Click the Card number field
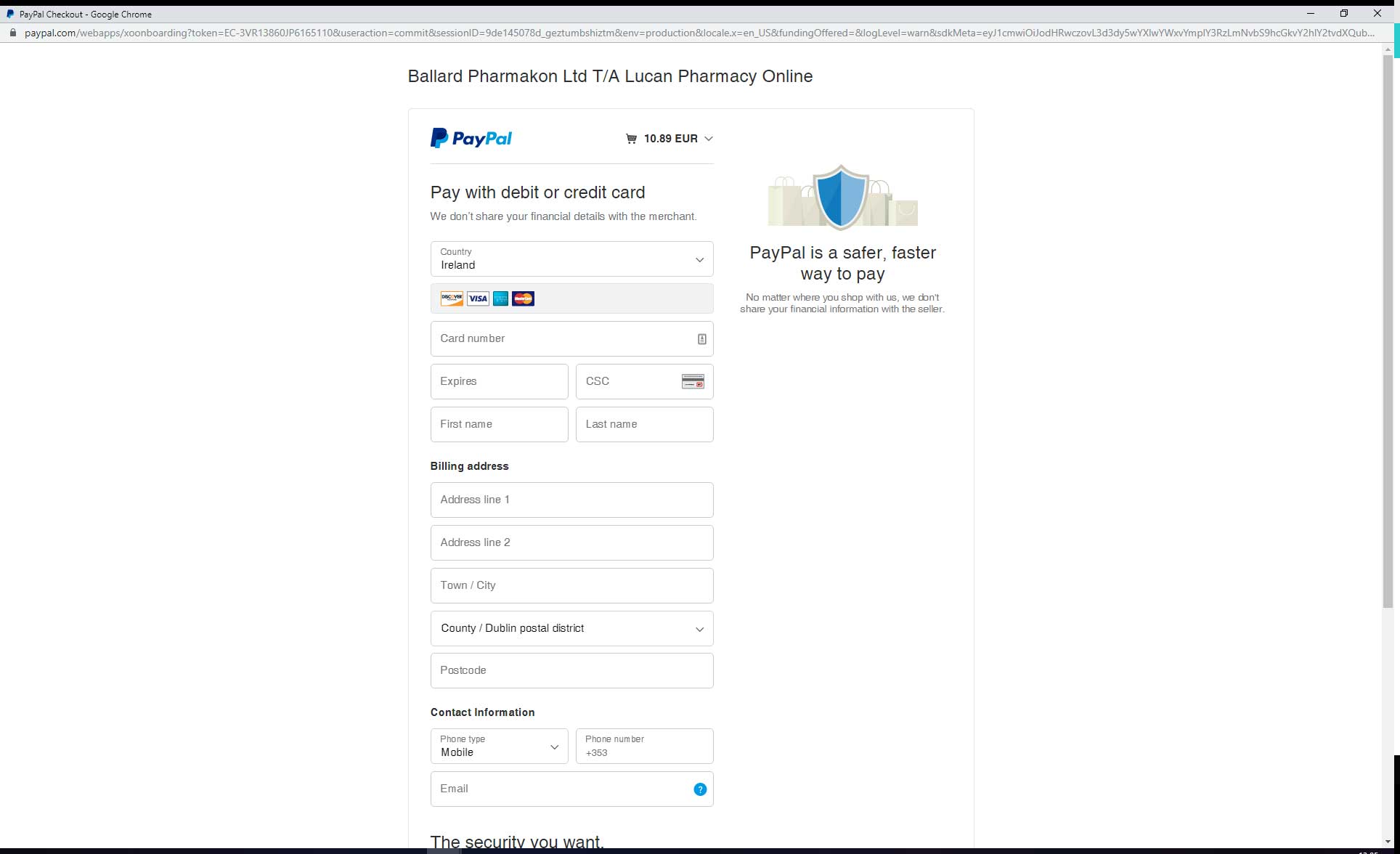This screenshot has height=854, width=1400. (x=559, y=339)
